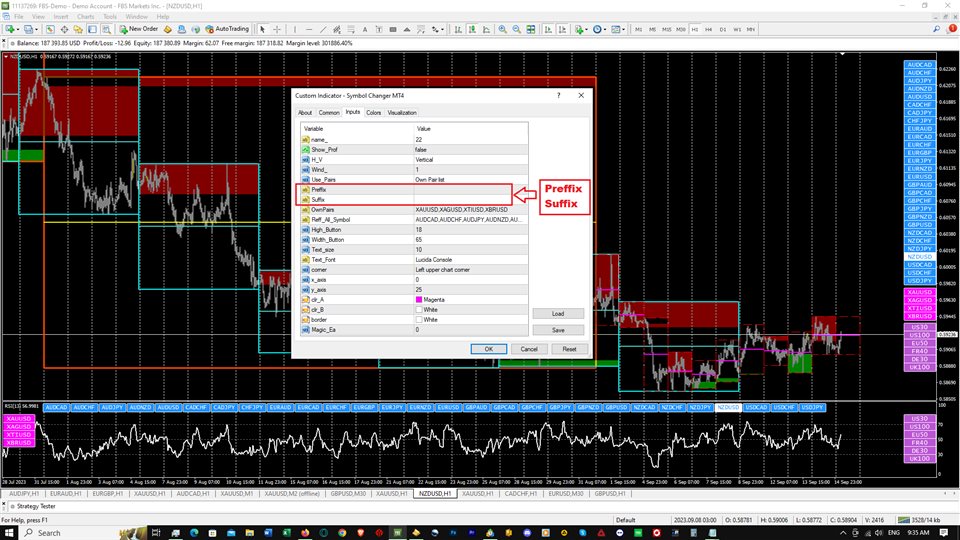Switch to the About tab in the dialog
The width and height of the screenshot is (960, 540).
click(305, 113)
